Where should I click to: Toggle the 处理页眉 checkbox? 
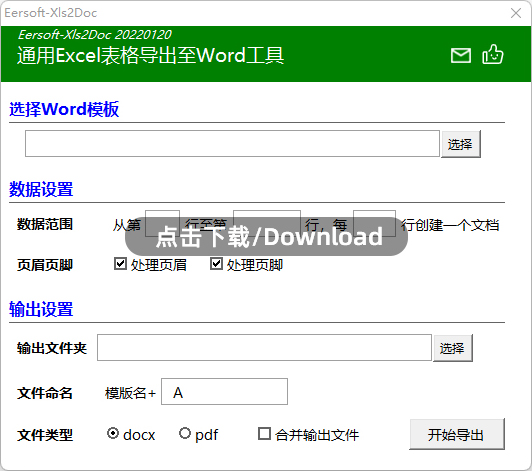[x=120, y=264]
